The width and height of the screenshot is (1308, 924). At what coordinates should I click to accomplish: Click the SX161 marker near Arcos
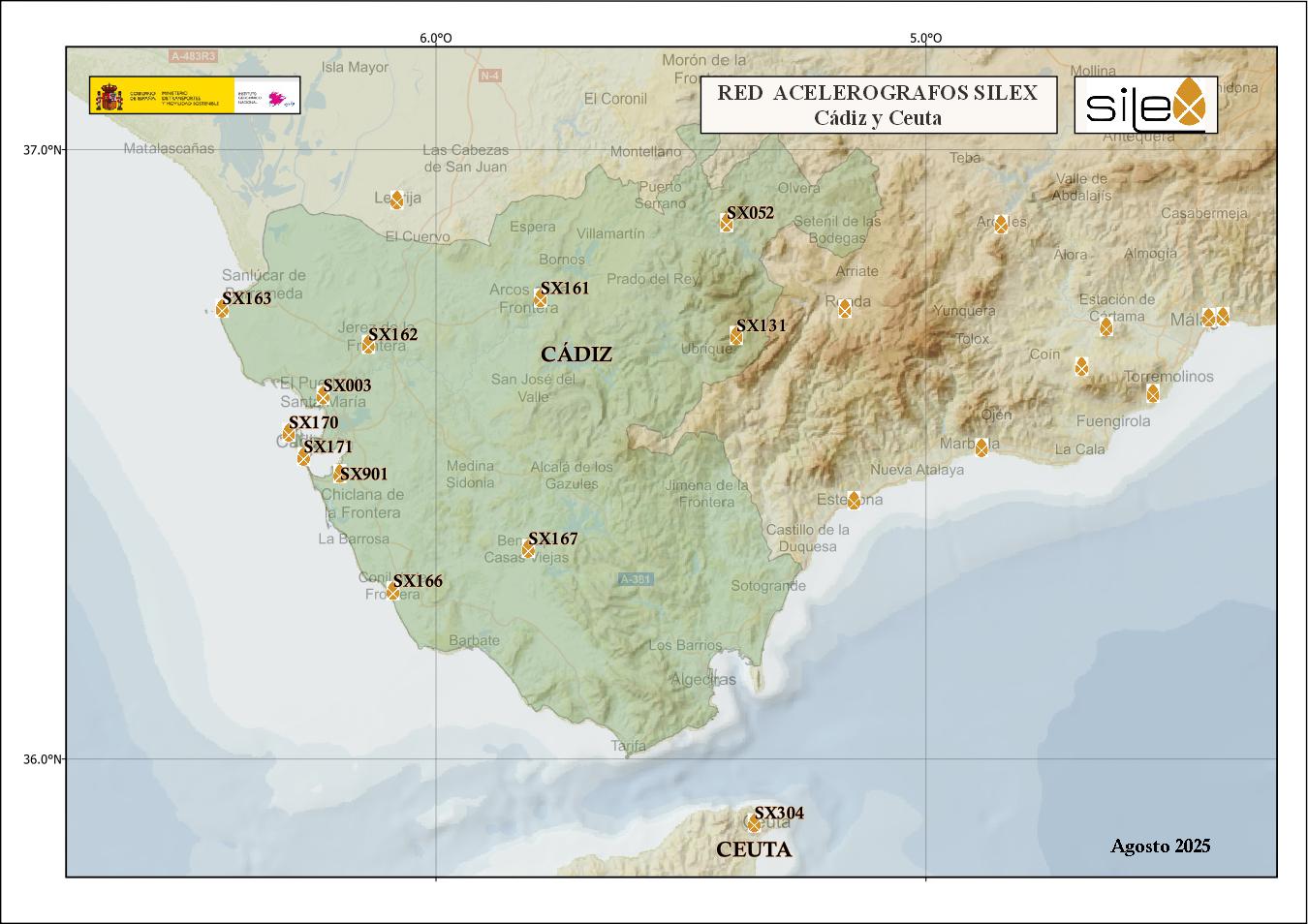click(540, 299)
